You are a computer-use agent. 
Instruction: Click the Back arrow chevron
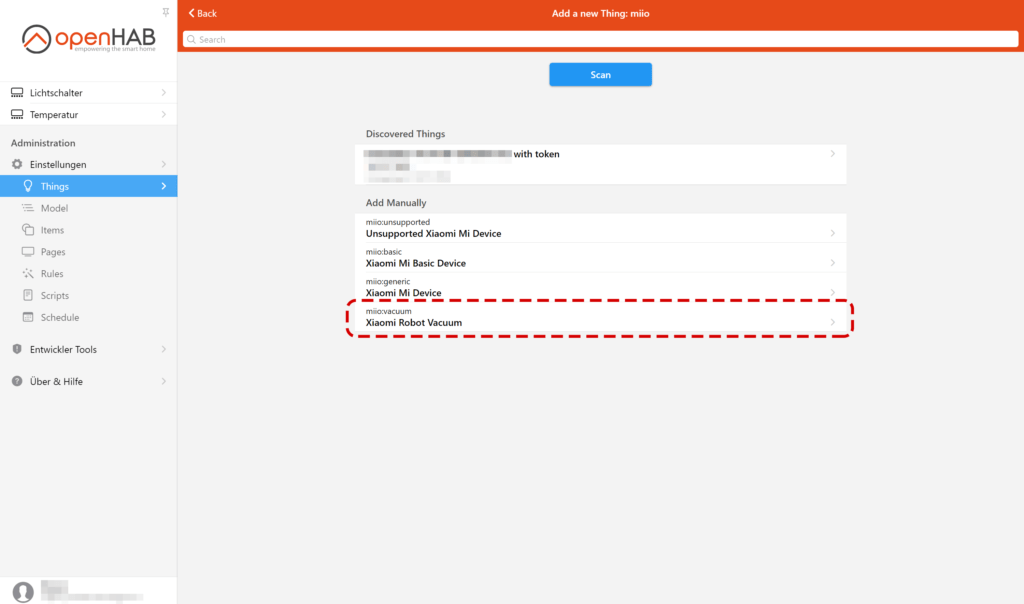(x=191, y=13)
